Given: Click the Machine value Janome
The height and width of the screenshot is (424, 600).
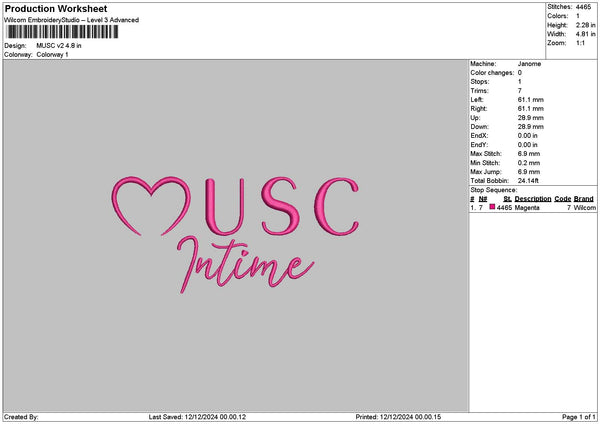Looking at the screenshot, I should pos(529,64).
